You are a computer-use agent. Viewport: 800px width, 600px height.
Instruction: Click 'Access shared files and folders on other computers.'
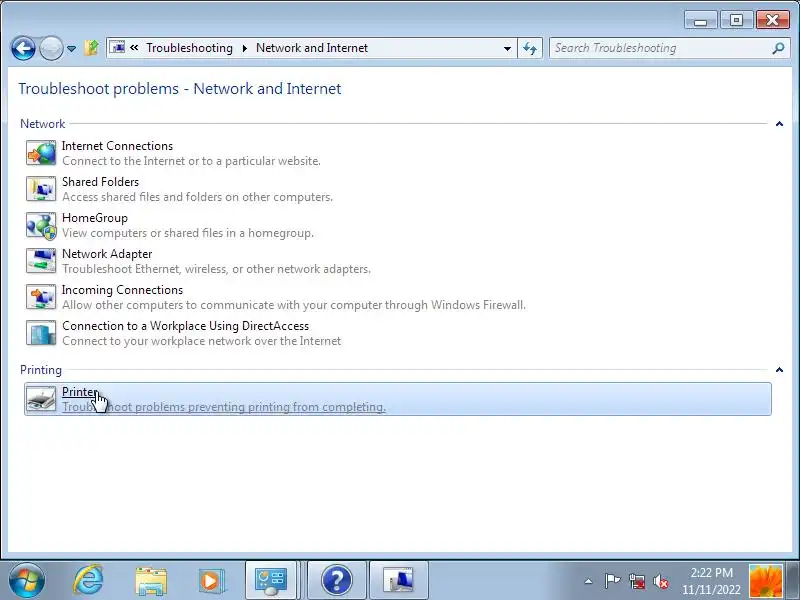pos(197,197)
